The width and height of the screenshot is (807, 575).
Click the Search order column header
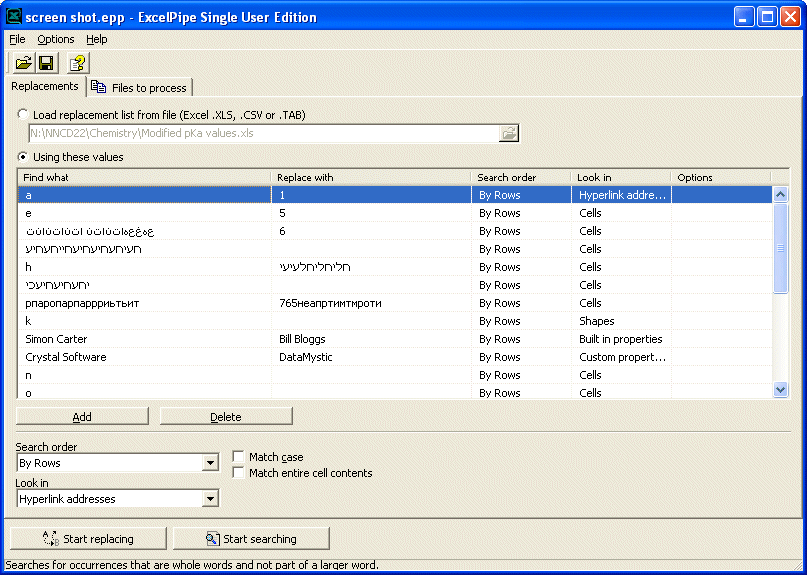pyautogui.click(x=521, y=177)
